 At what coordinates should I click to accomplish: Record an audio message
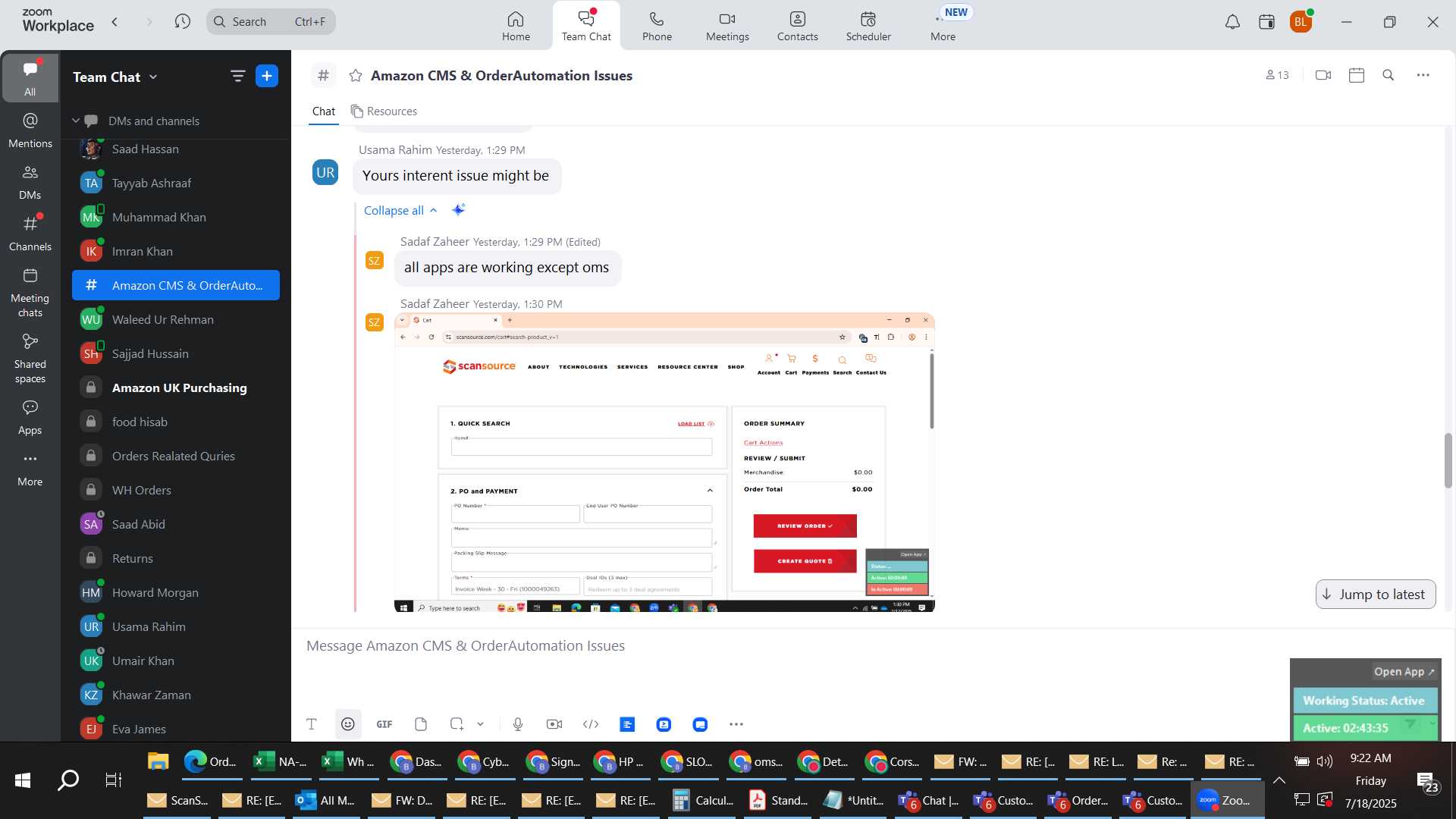[518, 724]
